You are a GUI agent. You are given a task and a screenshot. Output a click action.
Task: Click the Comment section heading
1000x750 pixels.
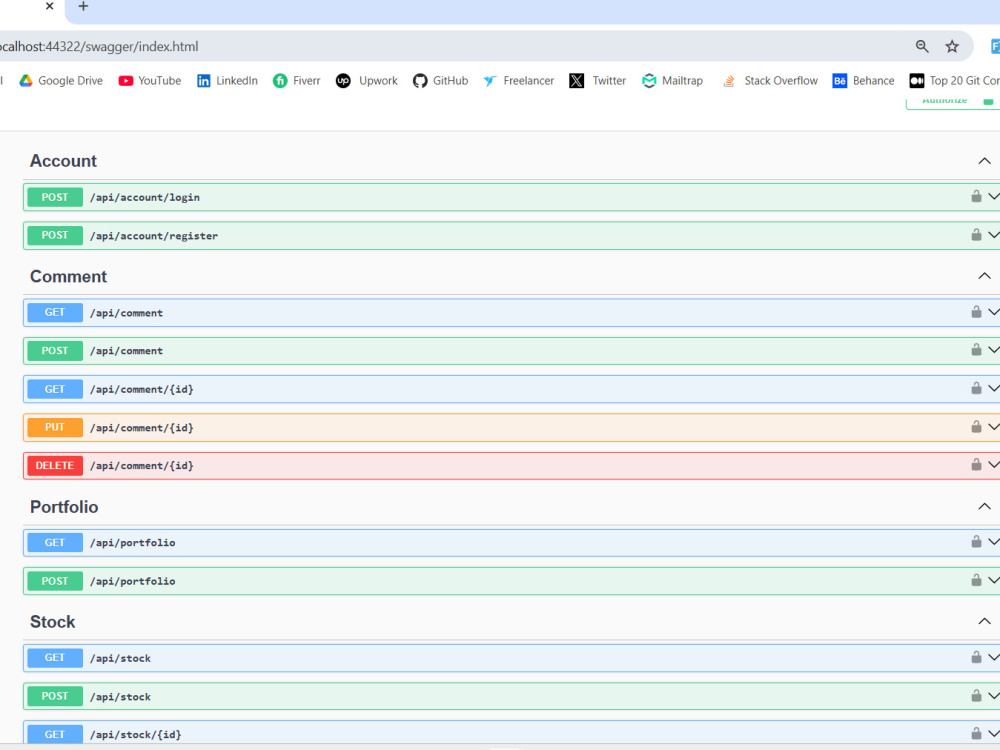tap(68, 276)
